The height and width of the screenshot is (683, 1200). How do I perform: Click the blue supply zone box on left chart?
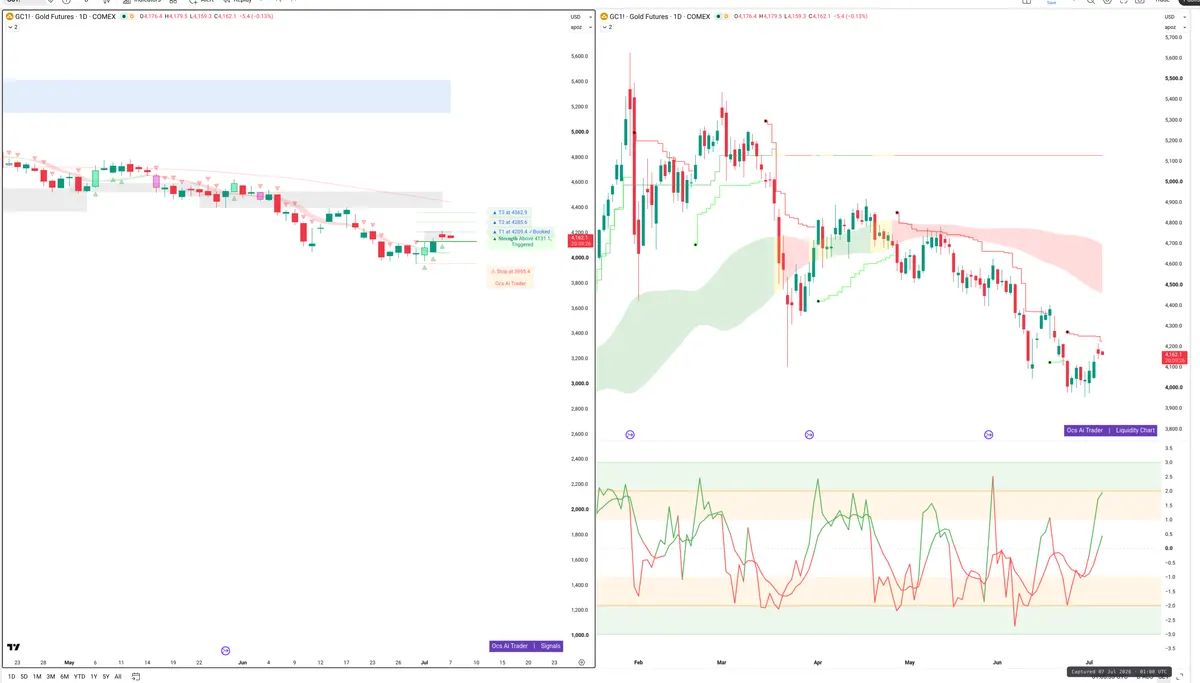(x=227, y=96)
